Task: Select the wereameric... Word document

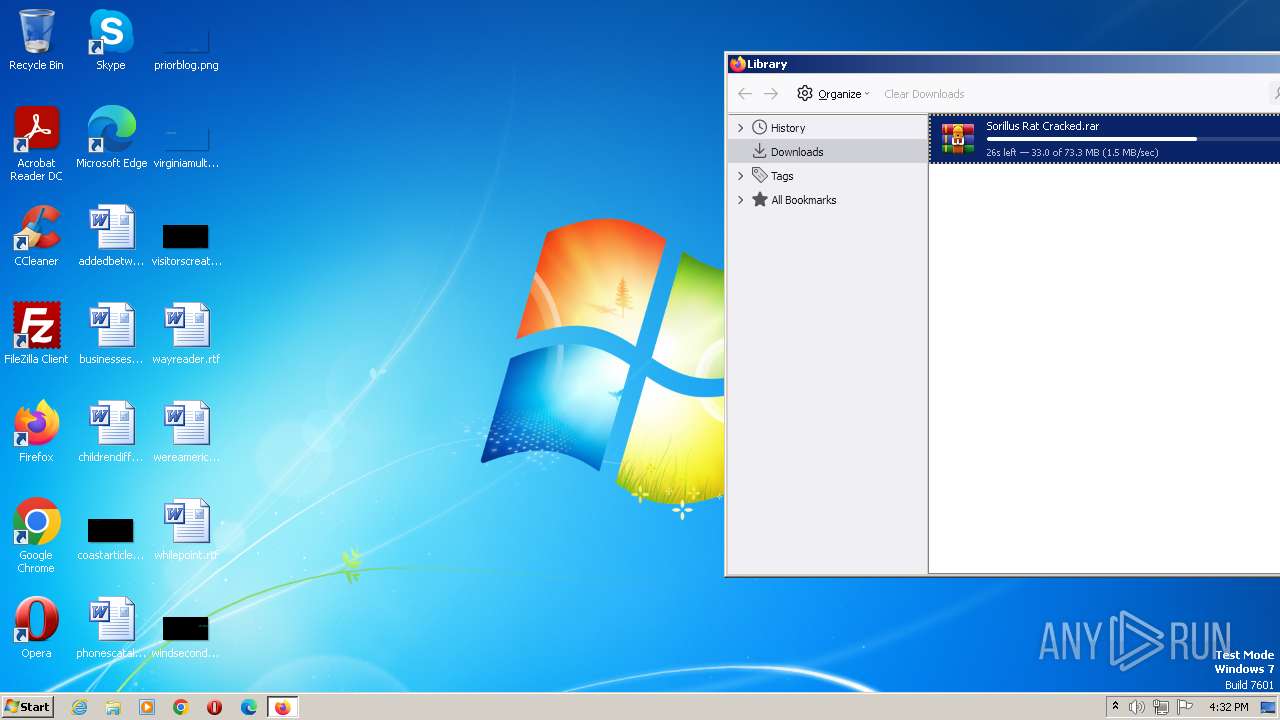Action: pyautogui.click(x=186, y=432)
